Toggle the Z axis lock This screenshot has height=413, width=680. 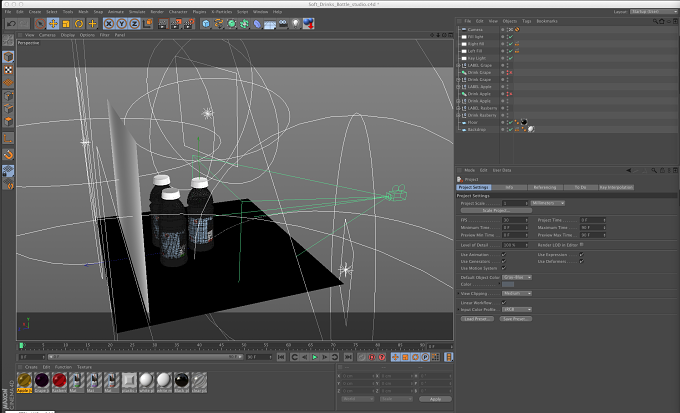click(134, 23)
